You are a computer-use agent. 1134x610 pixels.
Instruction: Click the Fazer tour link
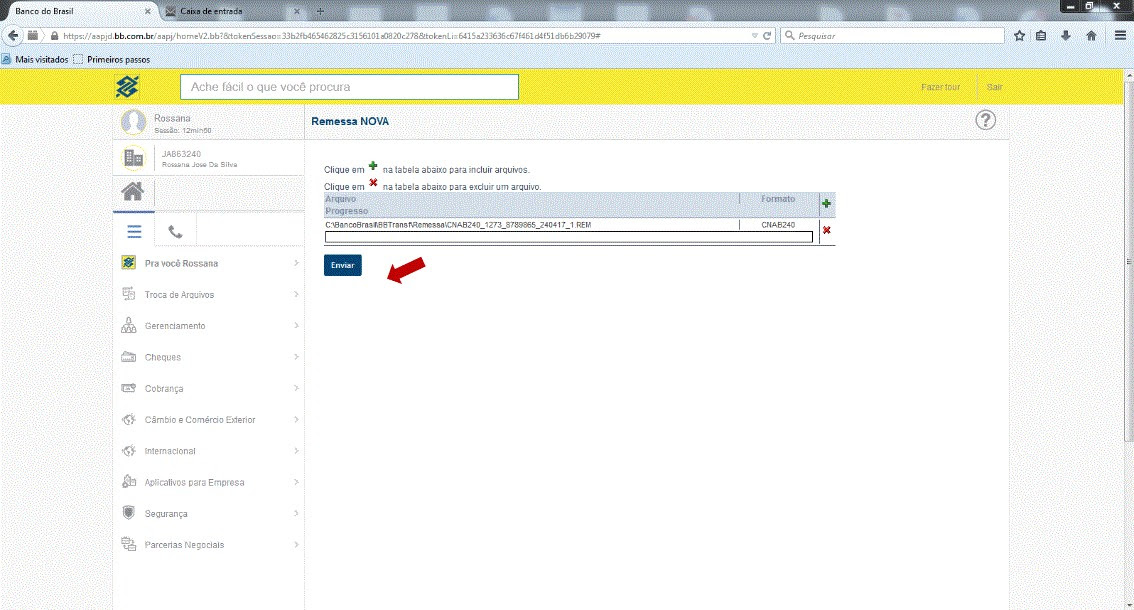point(940,87)
